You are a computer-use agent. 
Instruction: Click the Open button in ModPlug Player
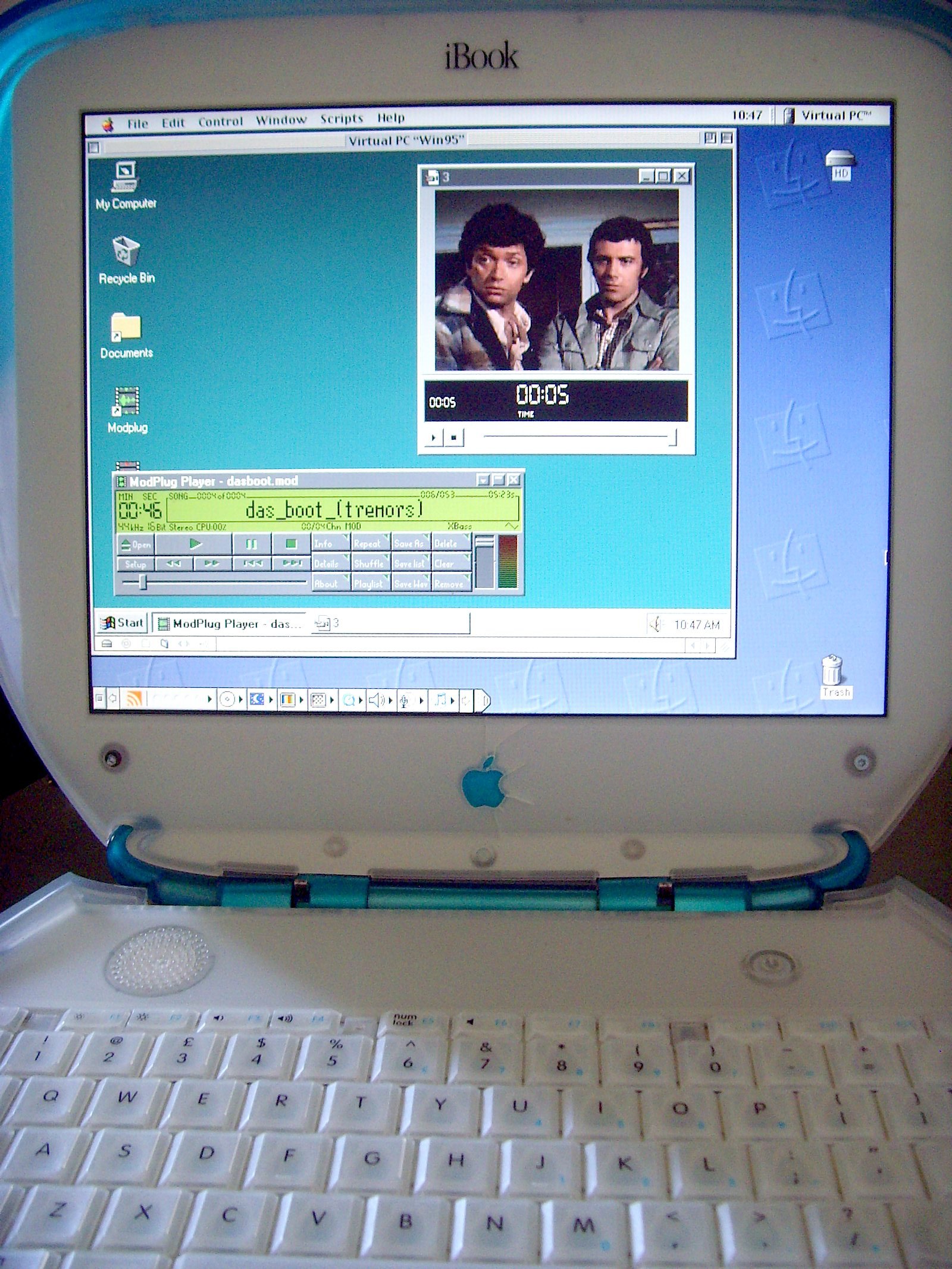[135, 544]
